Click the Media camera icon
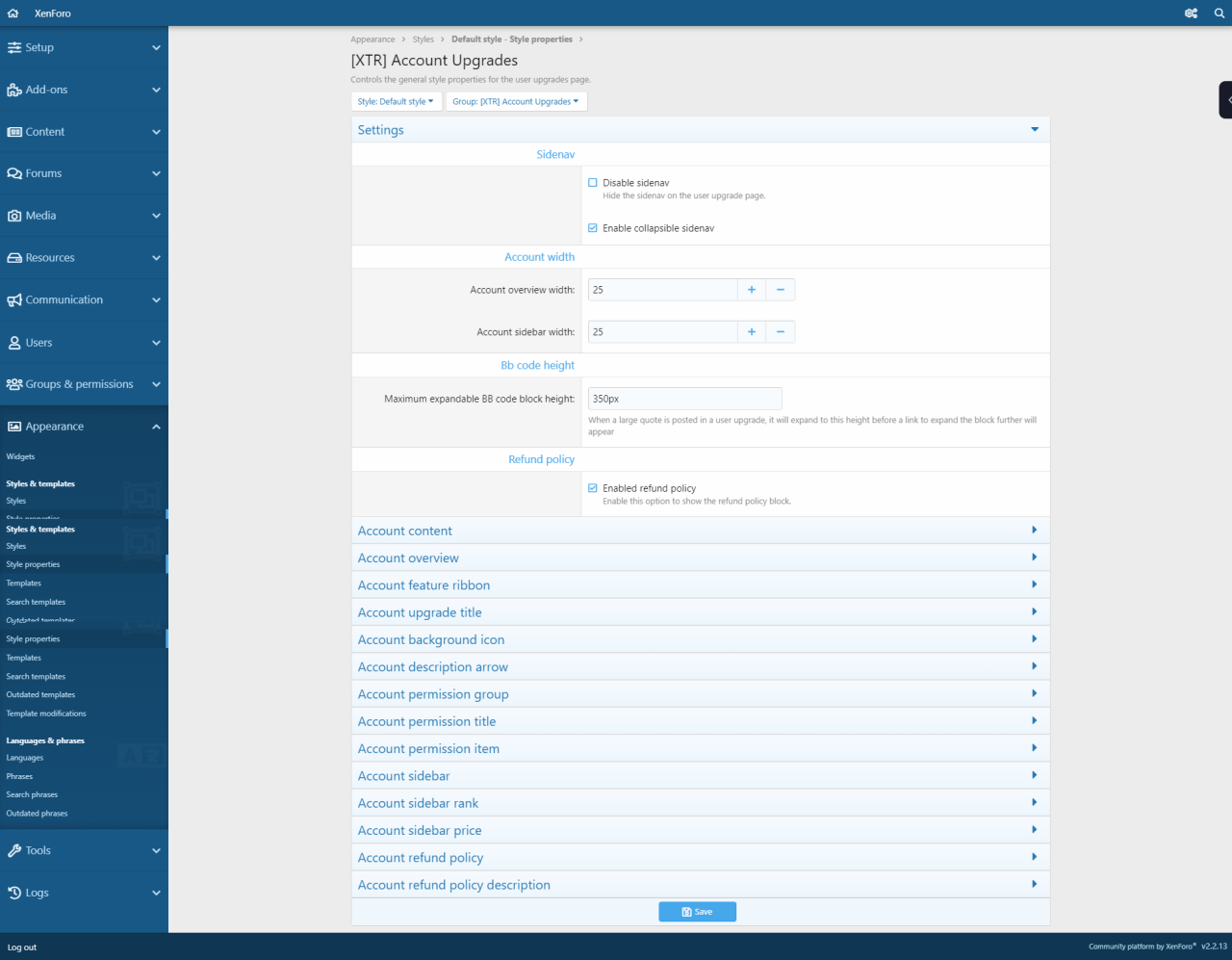This screenshot has height=960, width=1232. (x=14, y=216)
